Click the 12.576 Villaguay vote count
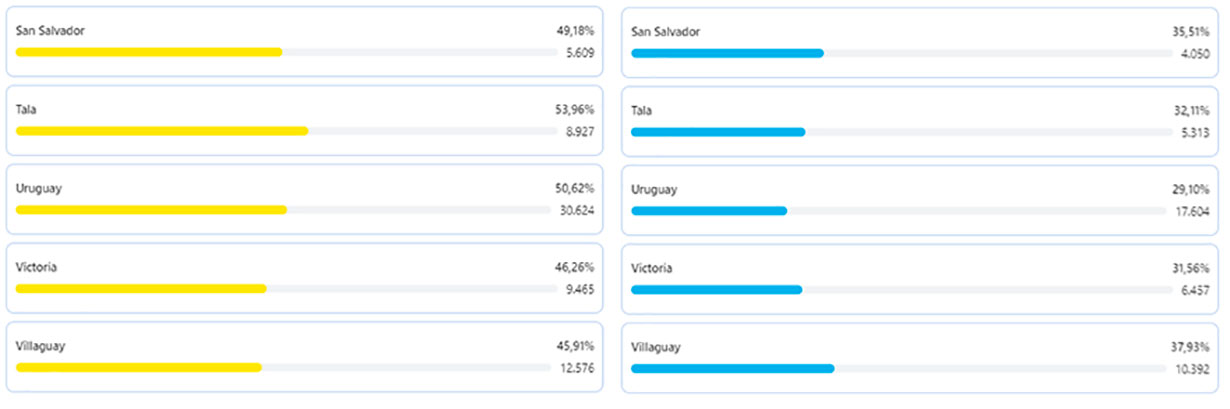Image resolution: width=1230 pixels, height=409 pixels. coord(575,367)
